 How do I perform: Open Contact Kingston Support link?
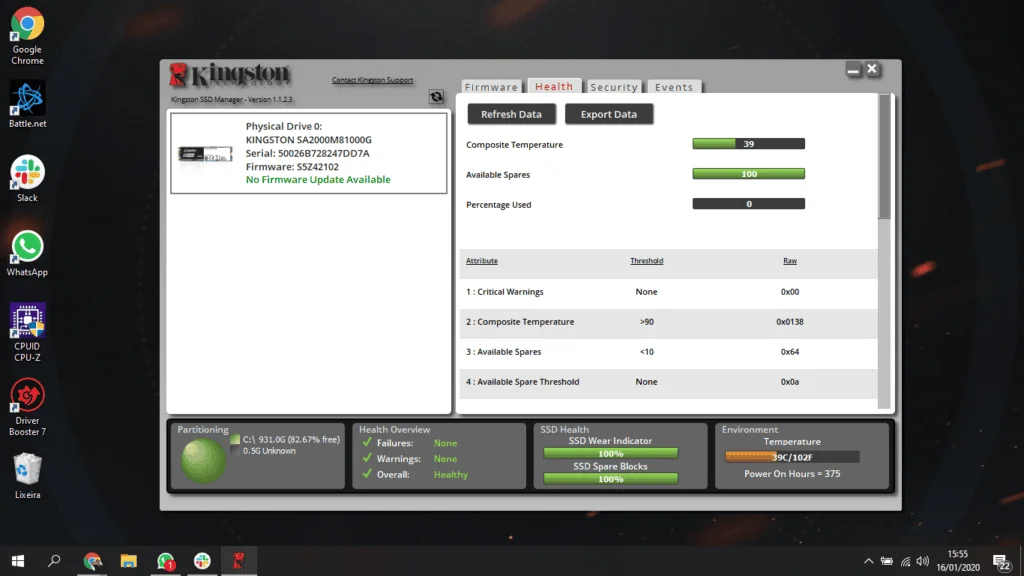(372, 80)
